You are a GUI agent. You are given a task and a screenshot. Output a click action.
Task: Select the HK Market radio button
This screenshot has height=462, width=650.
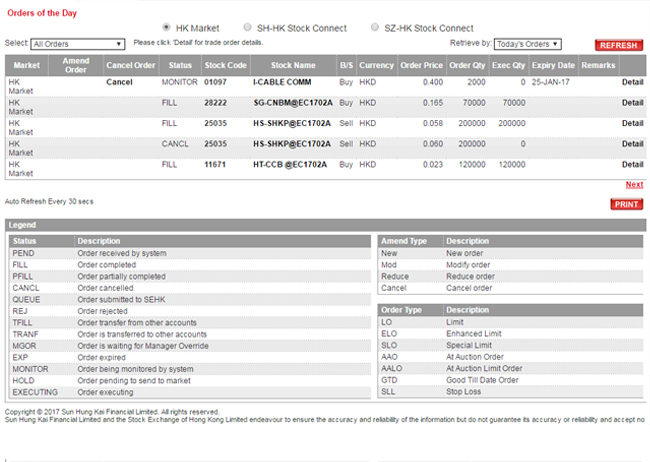166,27
